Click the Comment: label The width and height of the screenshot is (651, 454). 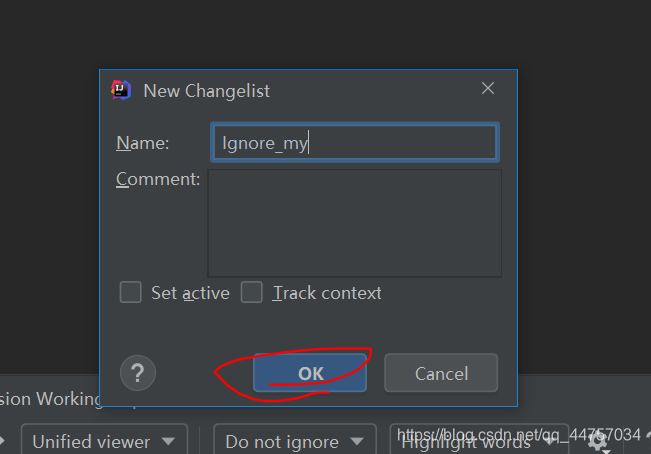click(x=158, y=180)
